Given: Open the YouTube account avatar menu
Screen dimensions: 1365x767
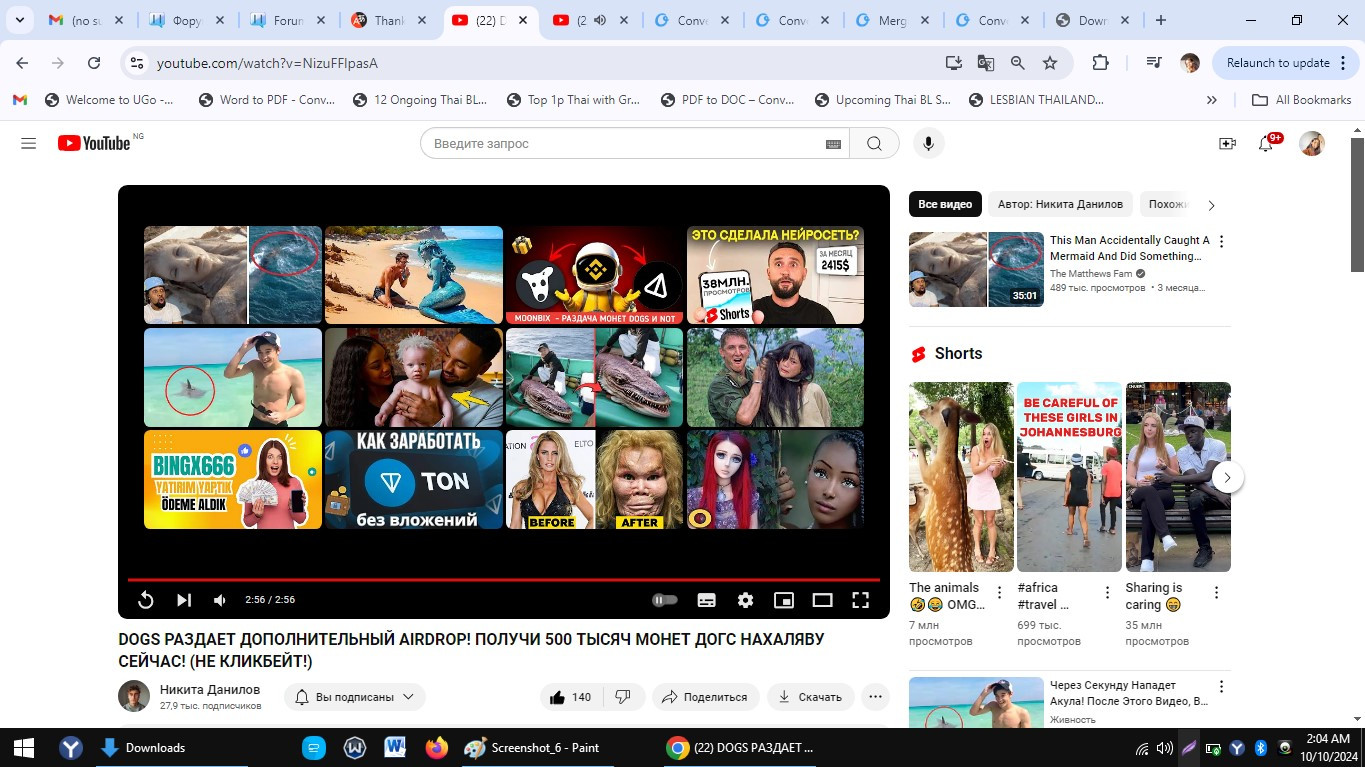Looking at the screenshot, I should tap(1312, 143).
